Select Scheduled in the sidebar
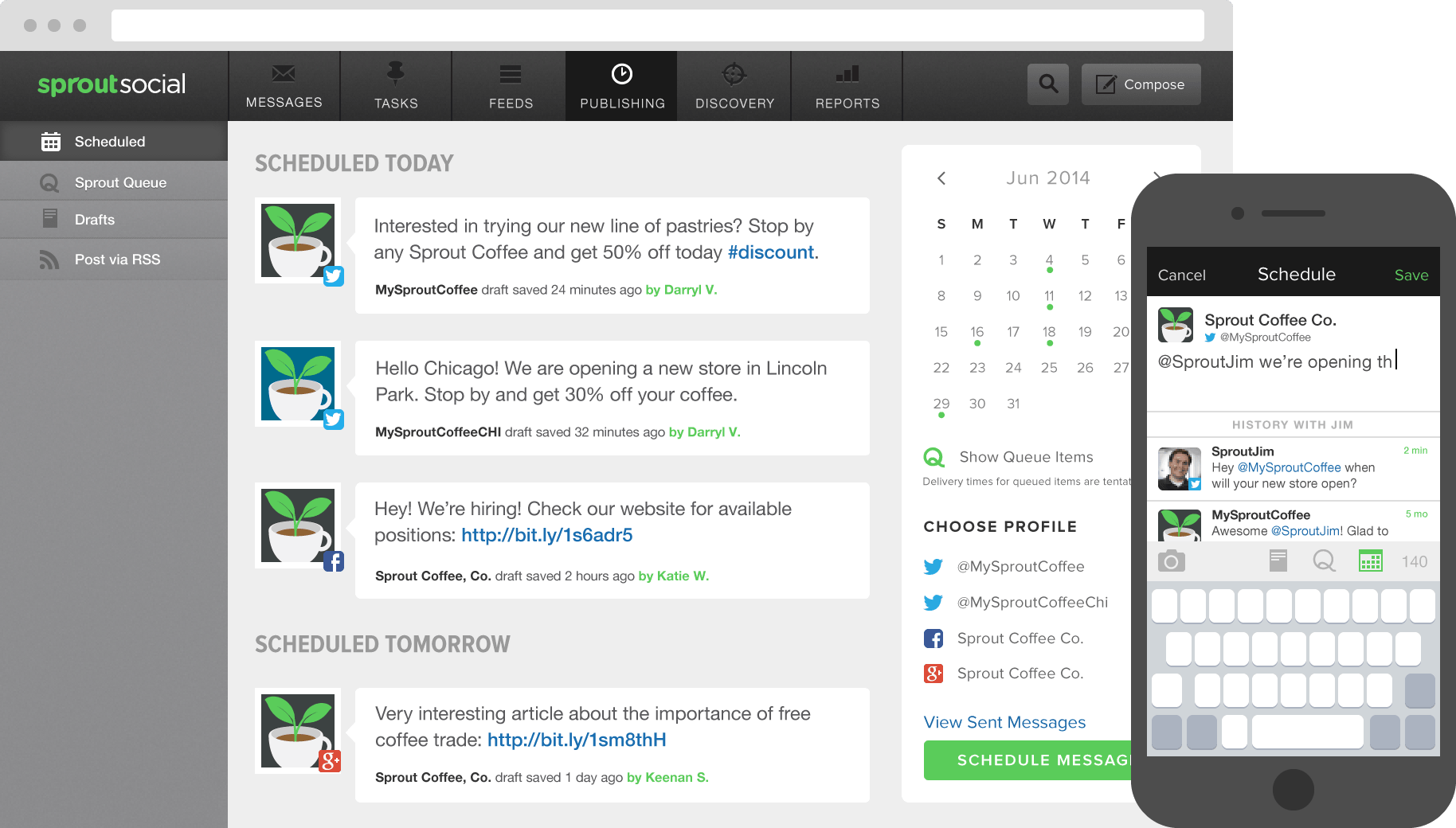This screenshot has height=828, width=1456. click(114, 142)
